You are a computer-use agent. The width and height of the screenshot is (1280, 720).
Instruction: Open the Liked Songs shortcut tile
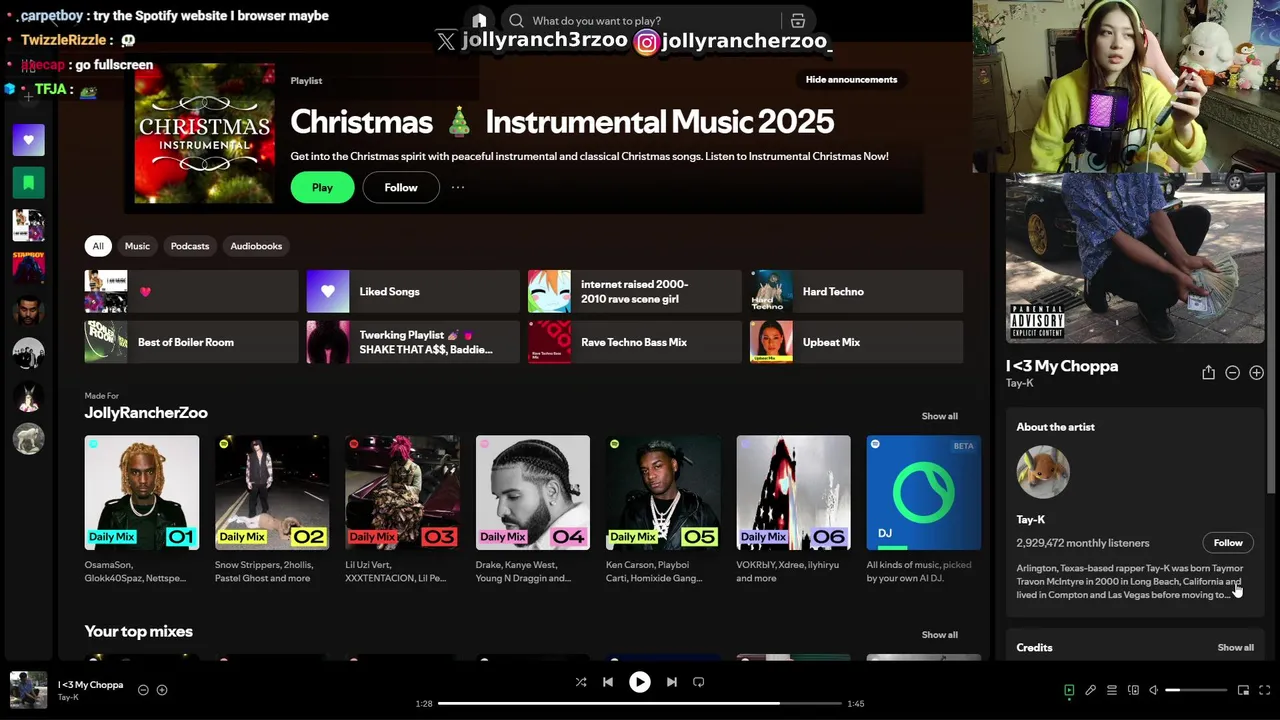click(x=412, y=292)
